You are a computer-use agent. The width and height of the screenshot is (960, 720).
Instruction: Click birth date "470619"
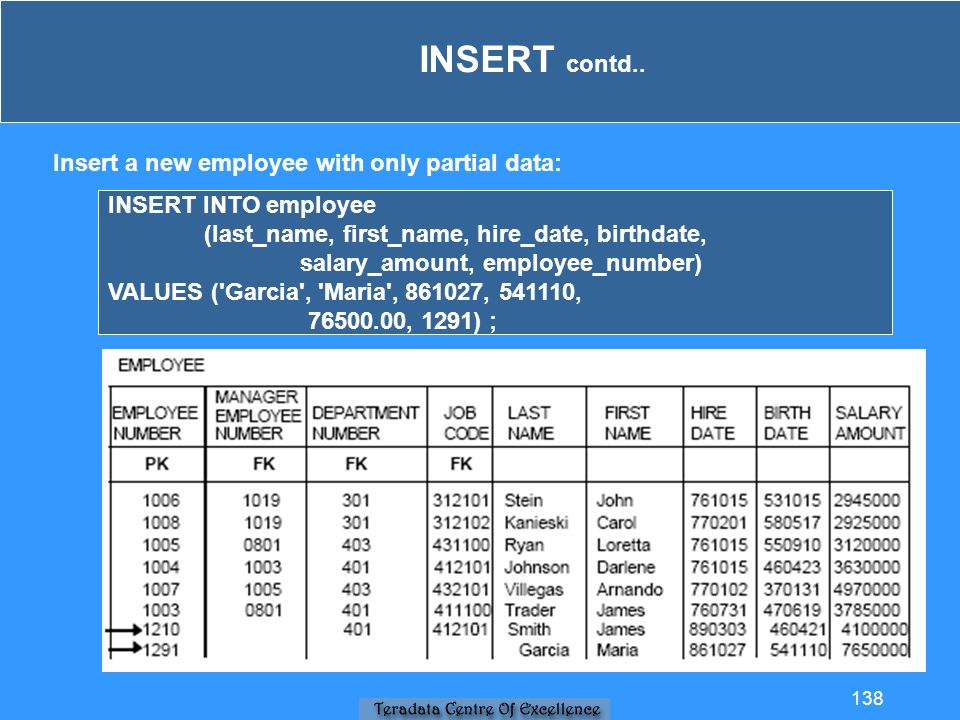792,610
